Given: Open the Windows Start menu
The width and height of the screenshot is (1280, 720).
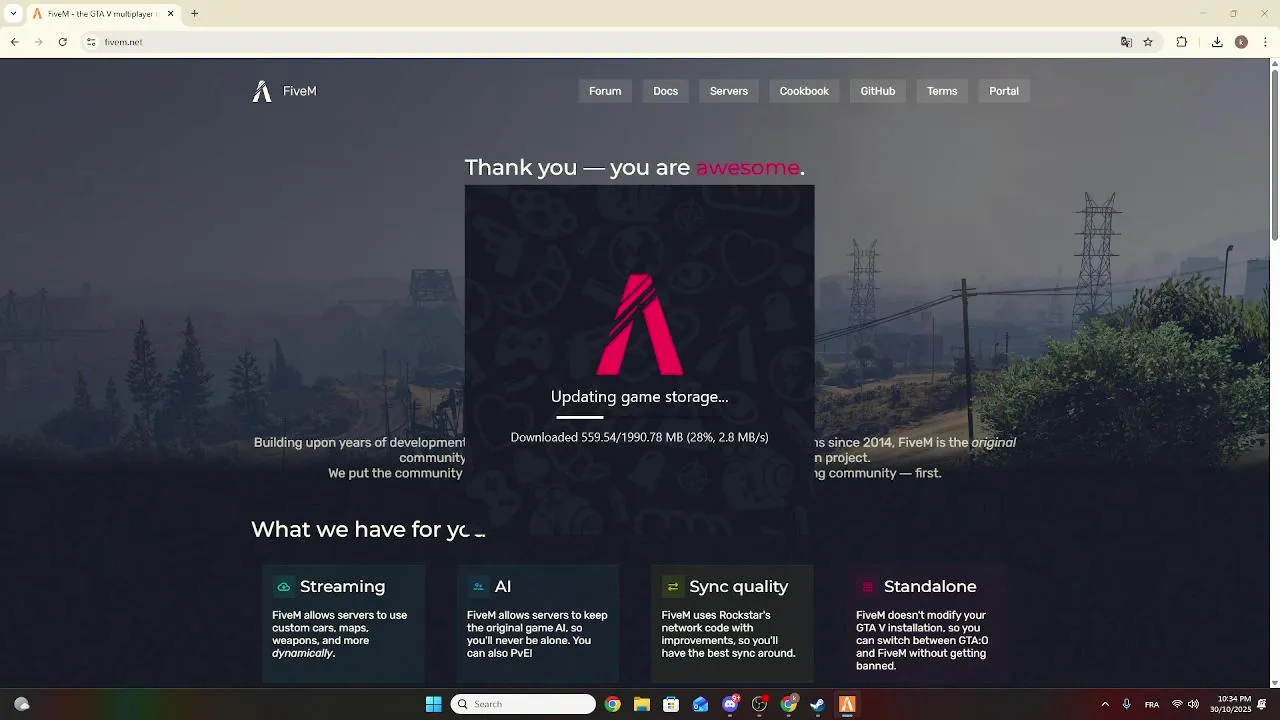Looking at the screenshot, I should pyautogui.click(x=434, y=704).
